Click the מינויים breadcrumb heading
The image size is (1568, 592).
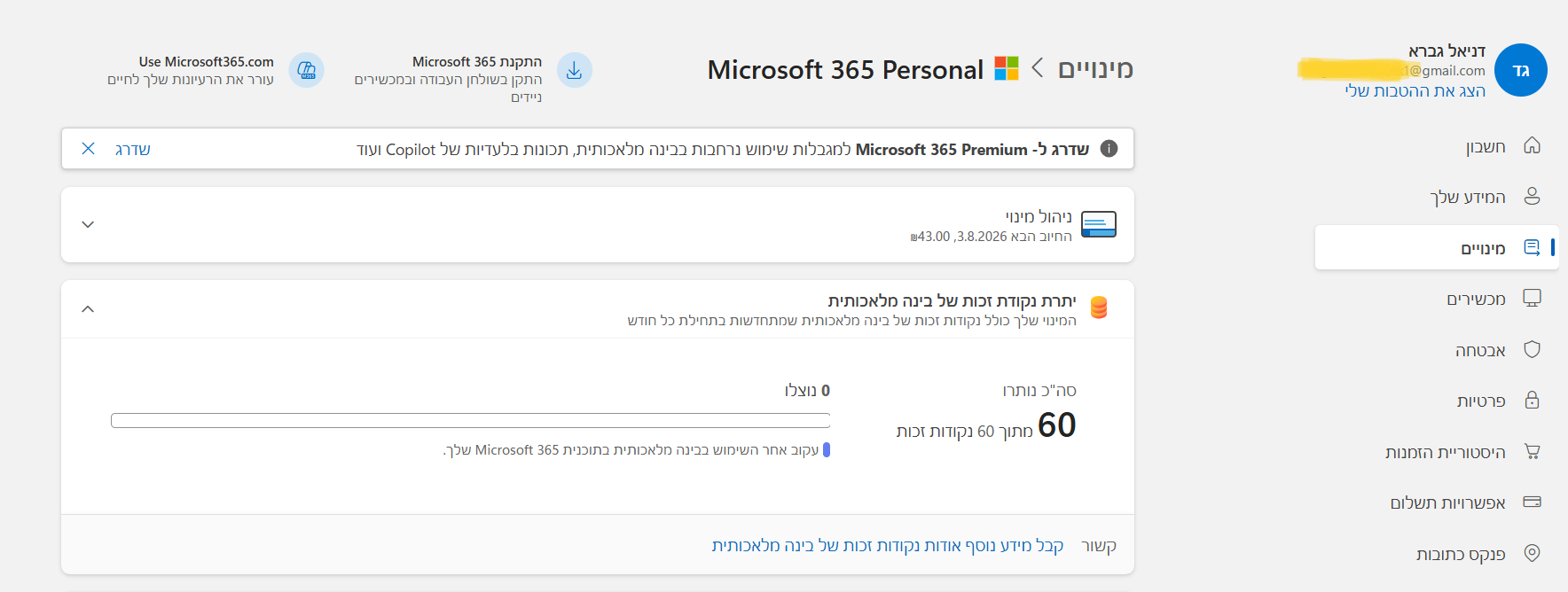1095,68
